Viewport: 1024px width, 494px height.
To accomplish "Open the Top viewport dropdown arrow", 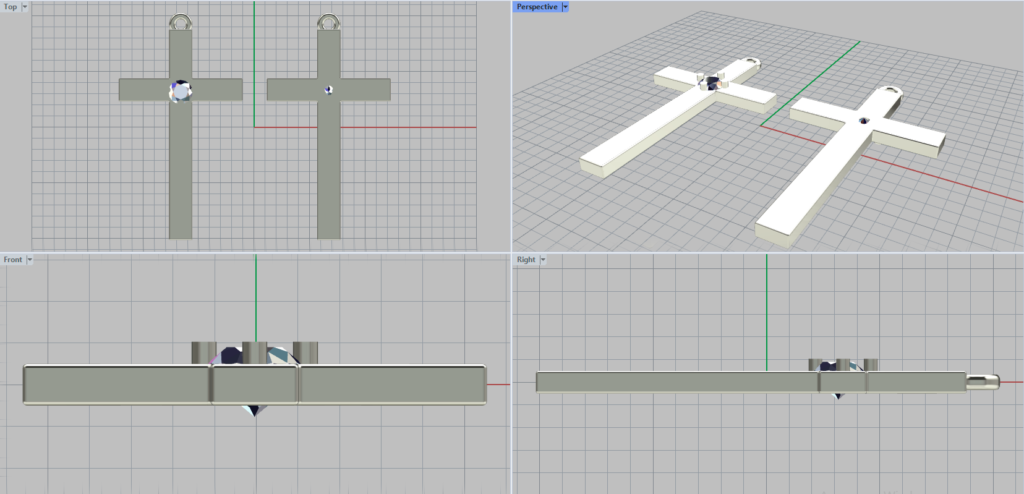I will (x=24, y=7).
